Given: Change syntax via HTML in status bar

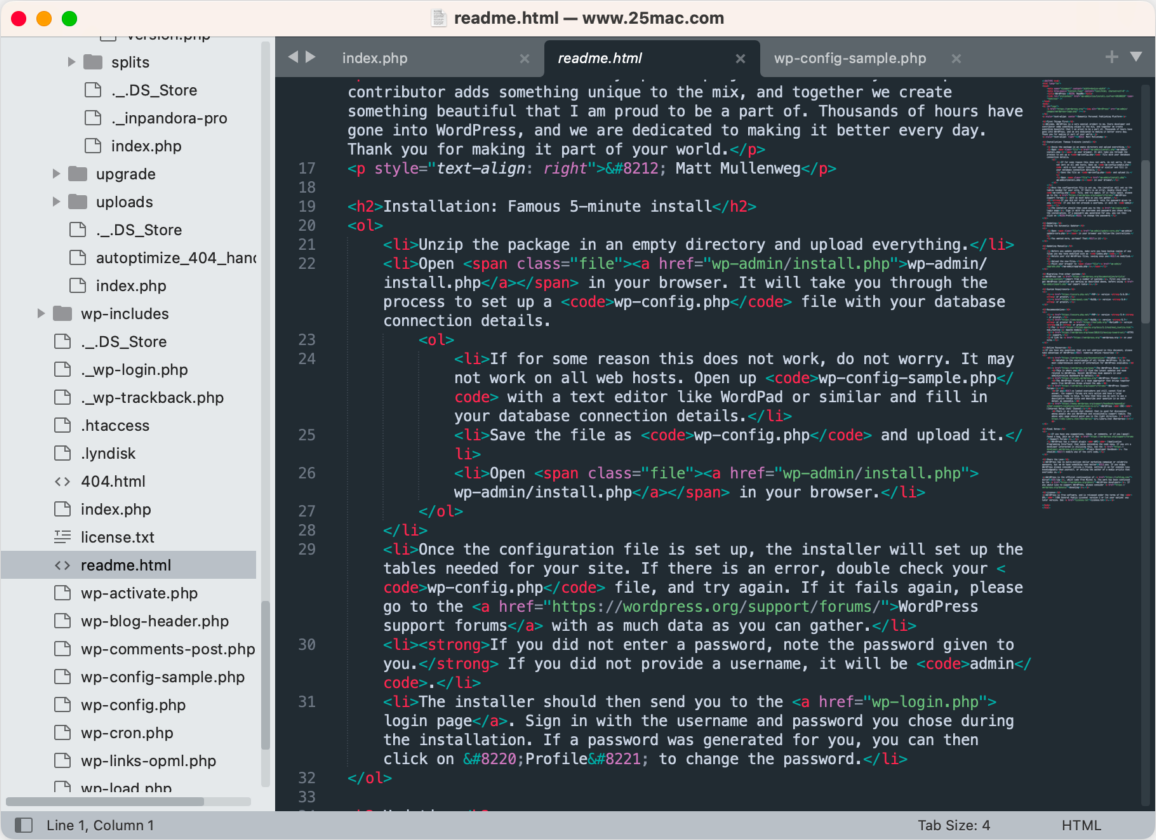Looking at the screenshot, I should [1081, 825].
